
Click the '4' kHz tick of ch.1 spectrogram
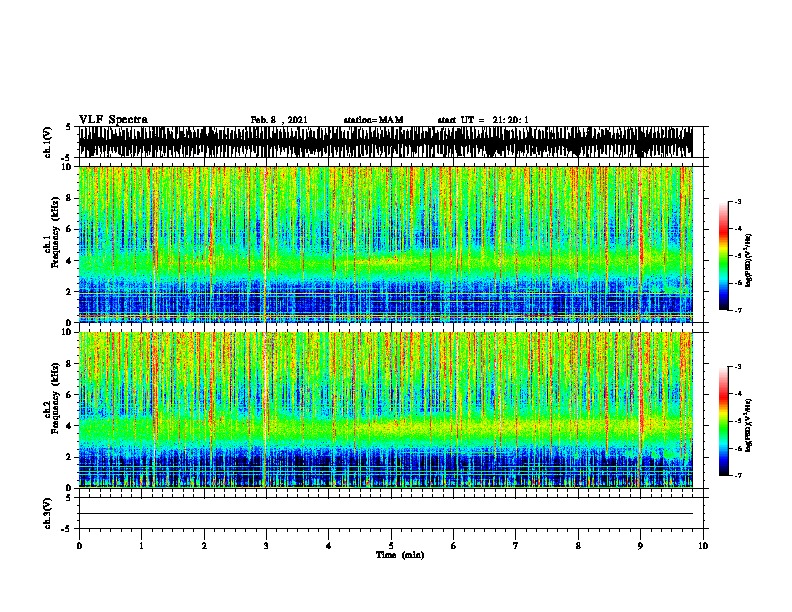click(70, 261)
